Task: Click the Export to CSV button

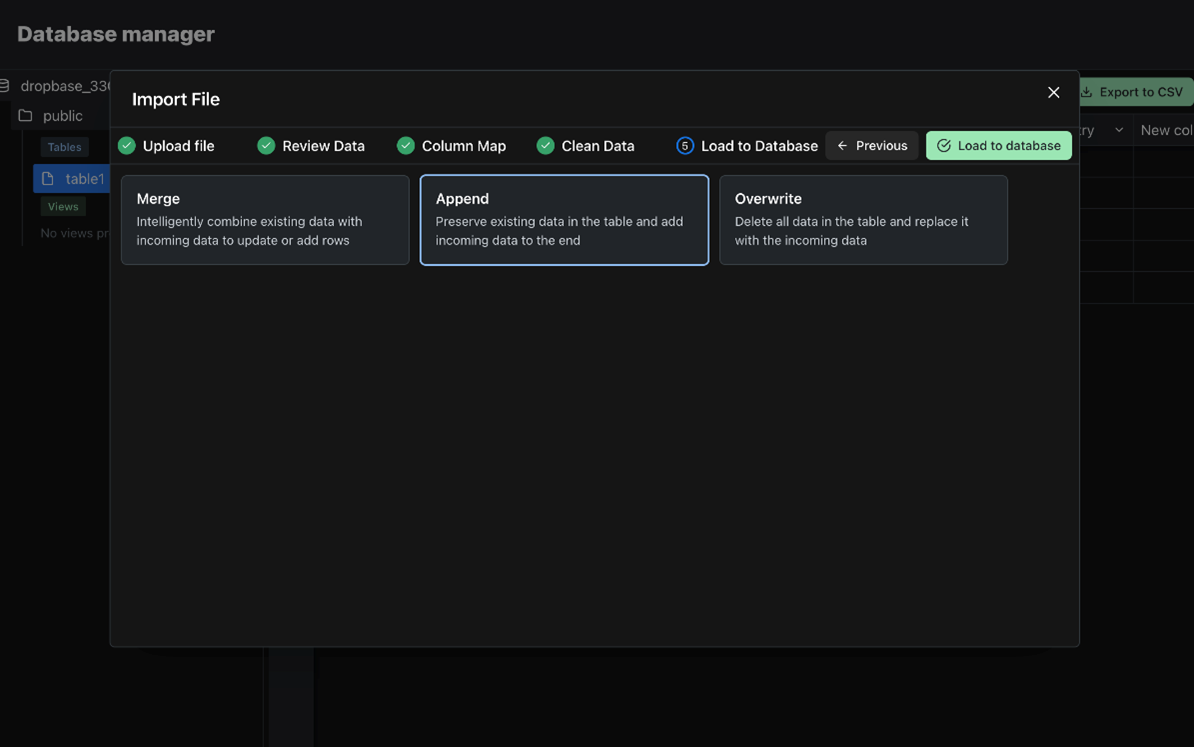Action: [x=1132, y=92]
